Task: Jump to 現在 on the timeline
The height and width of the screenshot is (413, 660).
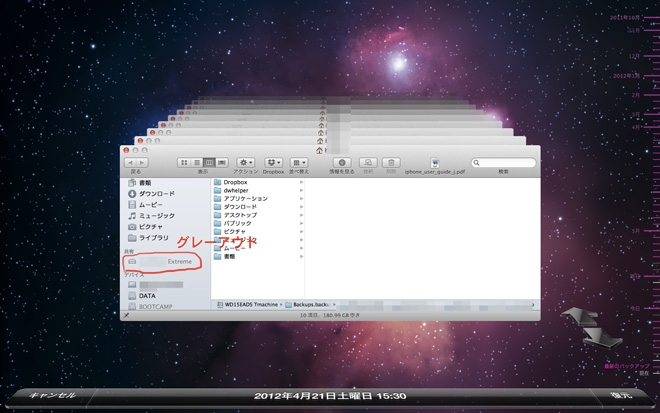Action: point(644,373)
